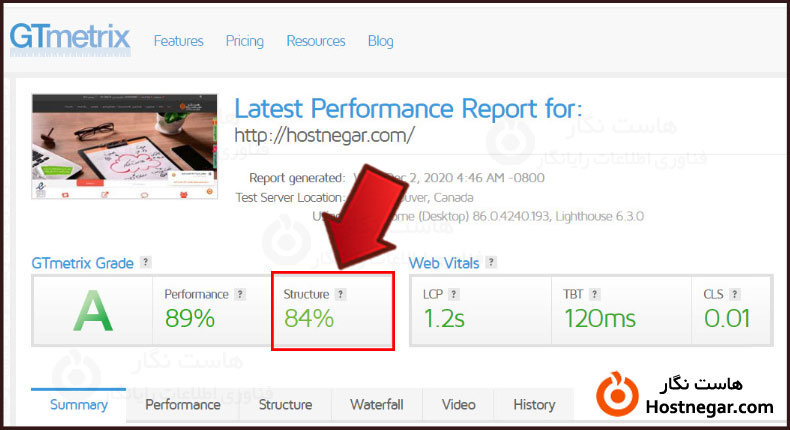Select the Video tab
The width and height of the screenshot is (790, 430).
pos(458,404)
